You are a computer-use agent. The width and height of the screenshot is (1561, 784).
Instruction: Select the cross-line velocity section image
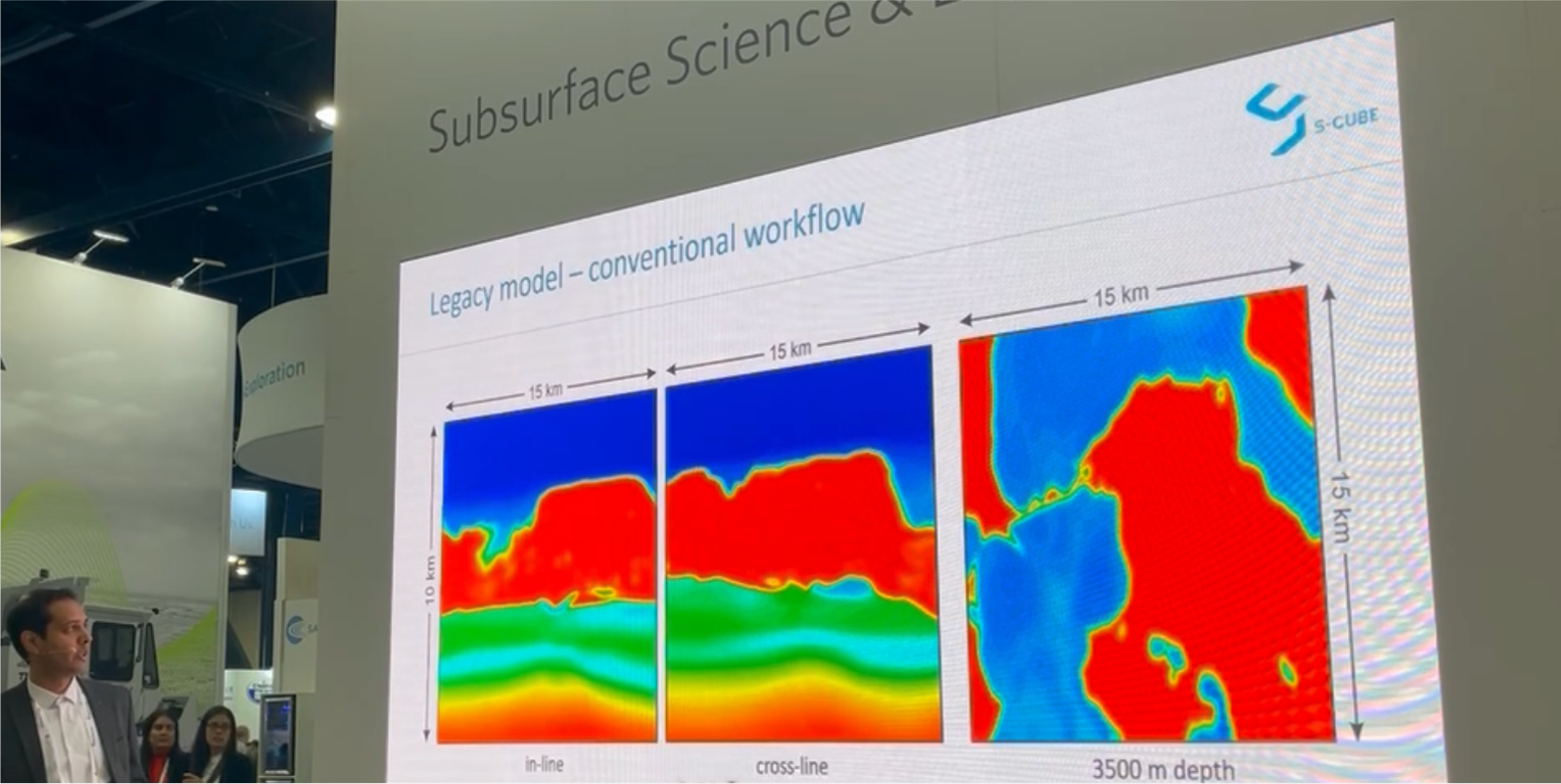click(802, 545)
